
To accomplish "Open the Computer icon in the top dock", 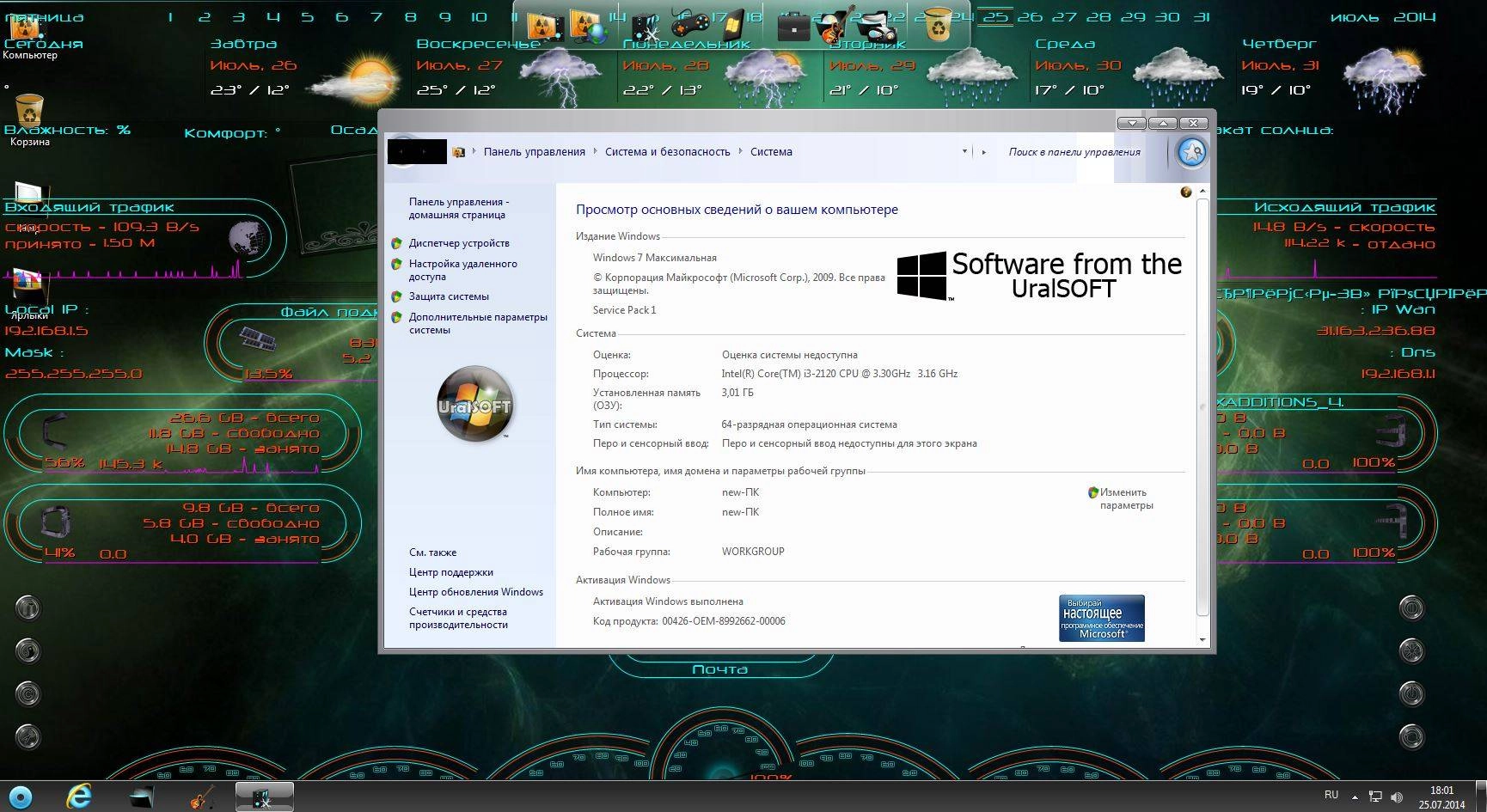I will coord(544,27).
